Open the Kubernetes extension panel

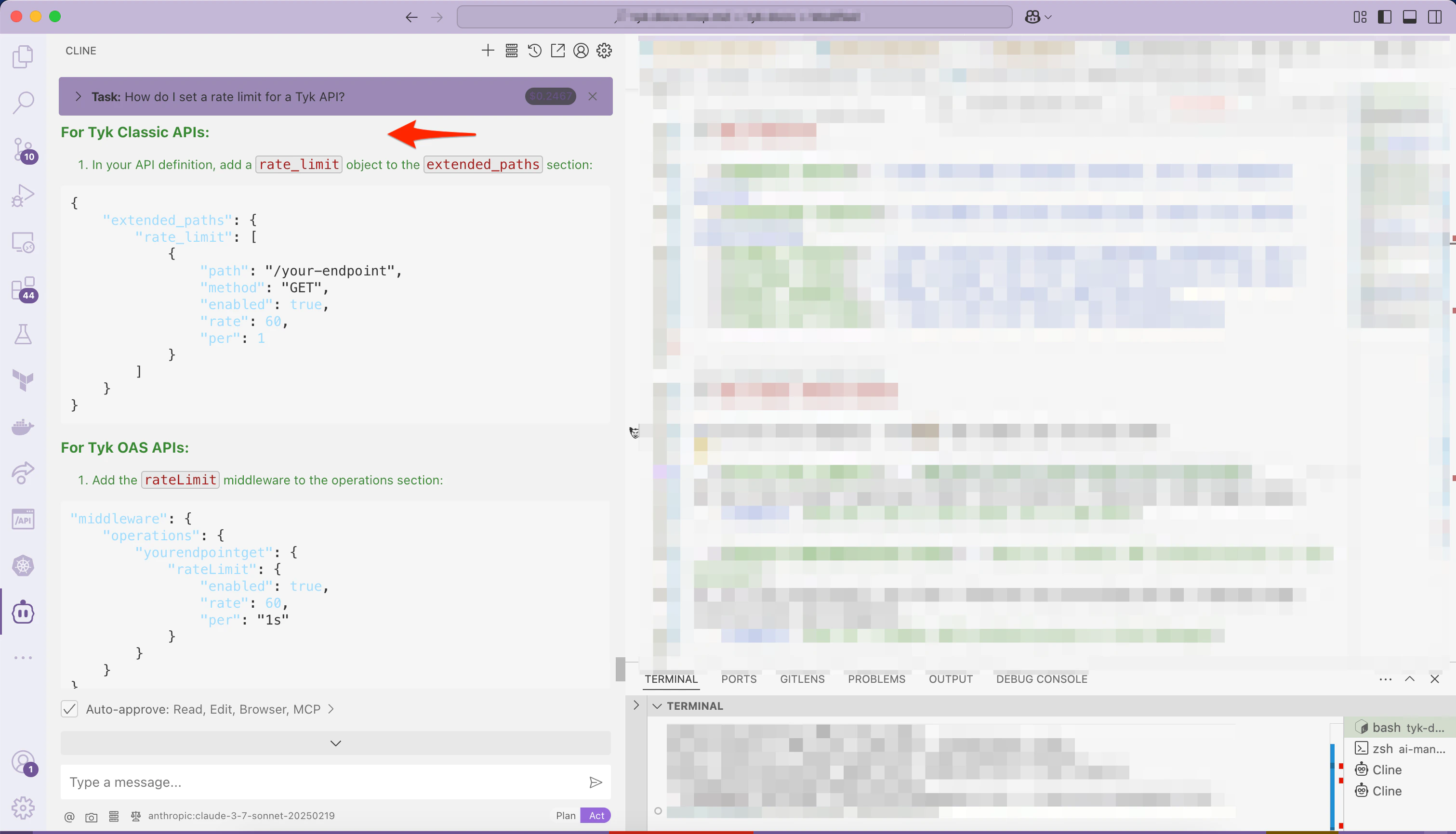tap(23, 565)
